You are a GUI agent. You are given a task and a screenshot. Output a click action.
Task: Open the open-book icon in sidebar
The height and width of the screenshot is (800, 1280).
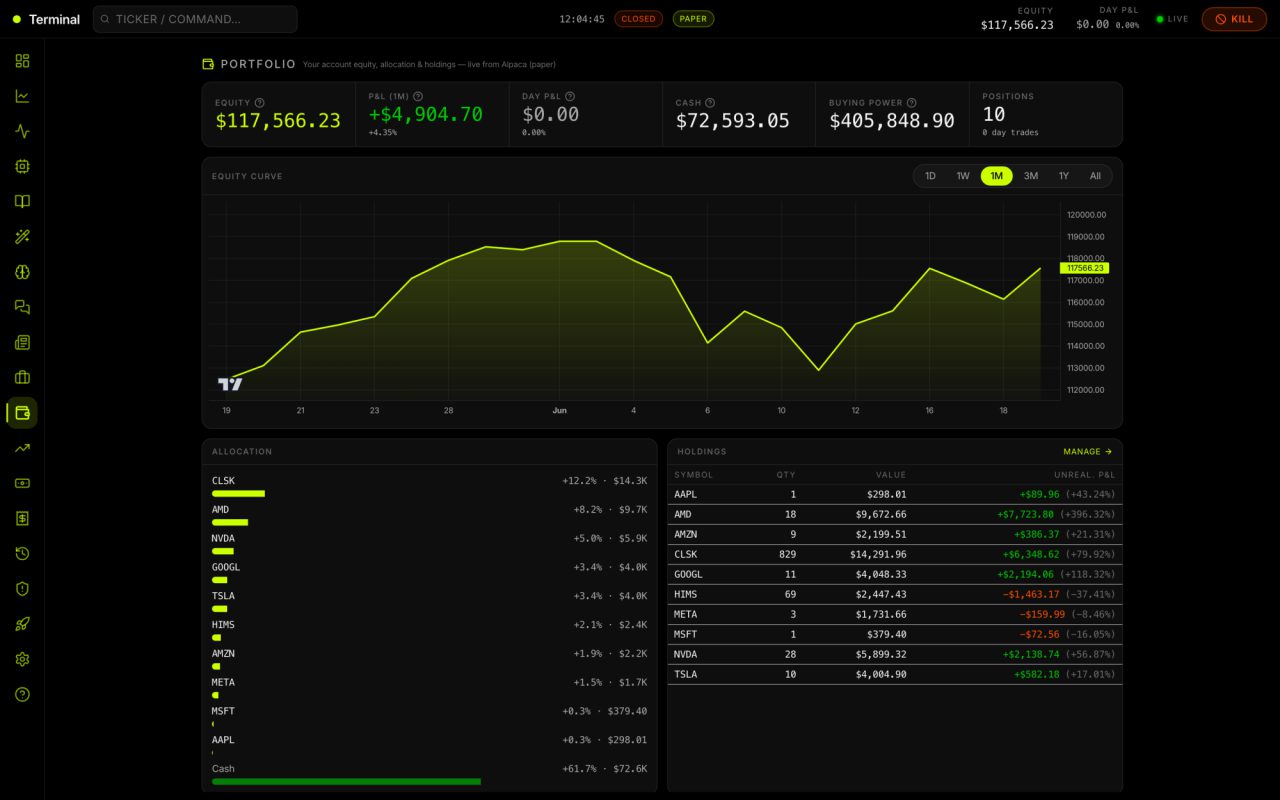pyautogui.click(x=22, y=201)
